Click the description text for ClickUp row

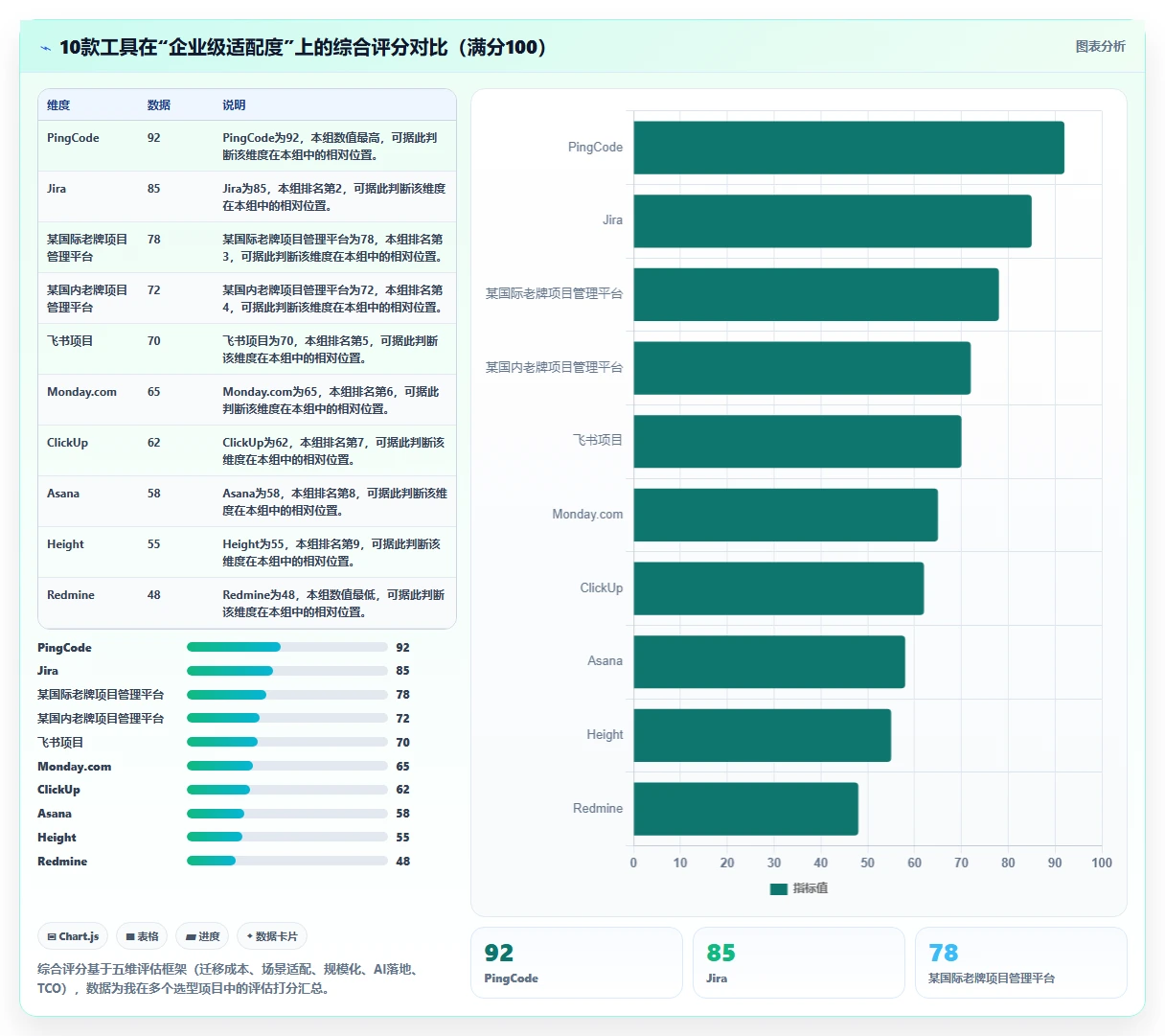click(333, 451)
